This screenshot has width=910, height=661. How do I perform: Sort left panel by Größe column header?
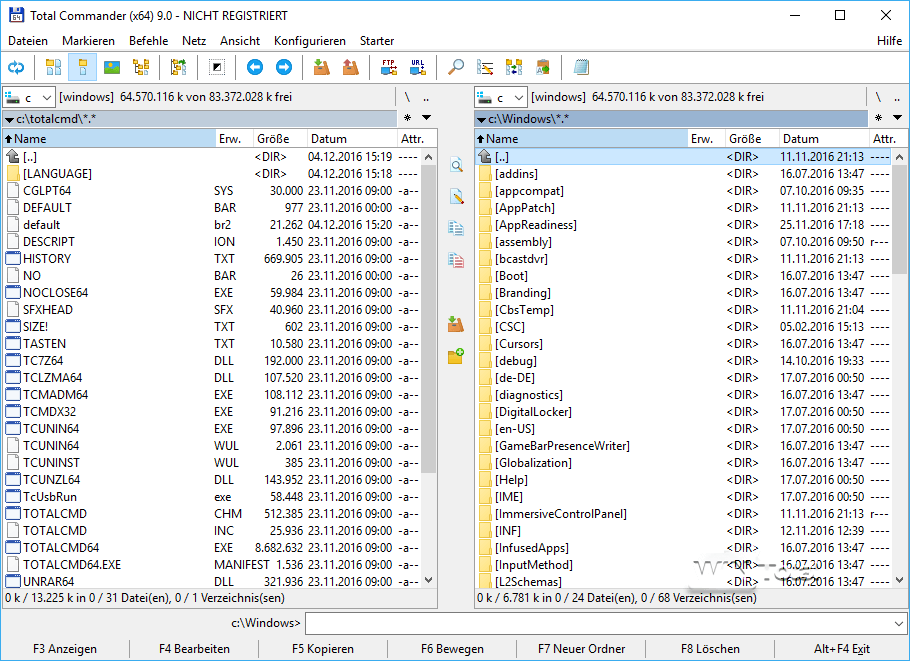[x=280, y=139]
